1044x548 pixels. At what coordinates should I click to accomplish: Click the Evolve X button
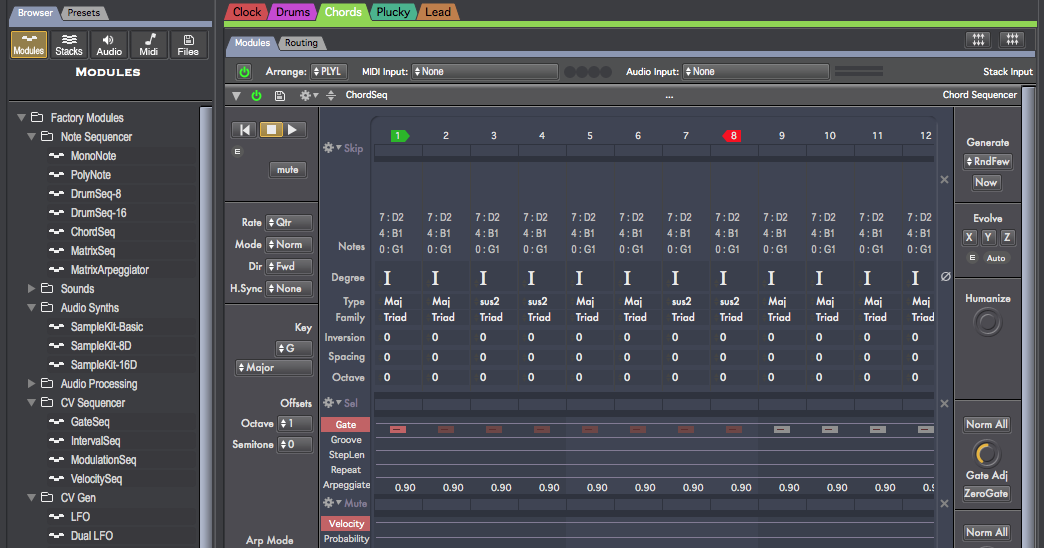point(969,237)
